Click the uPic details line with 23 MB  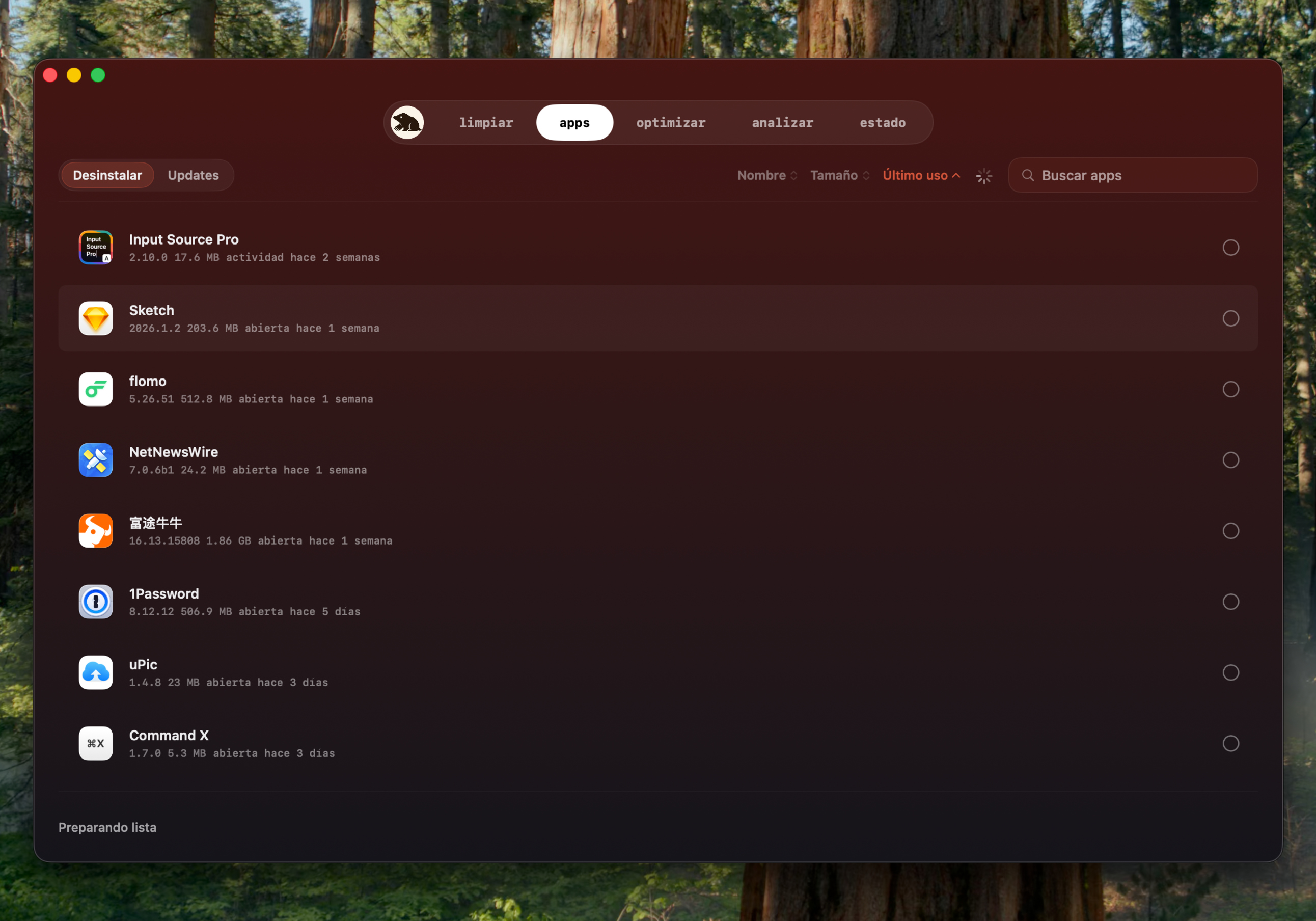[229, 683]
